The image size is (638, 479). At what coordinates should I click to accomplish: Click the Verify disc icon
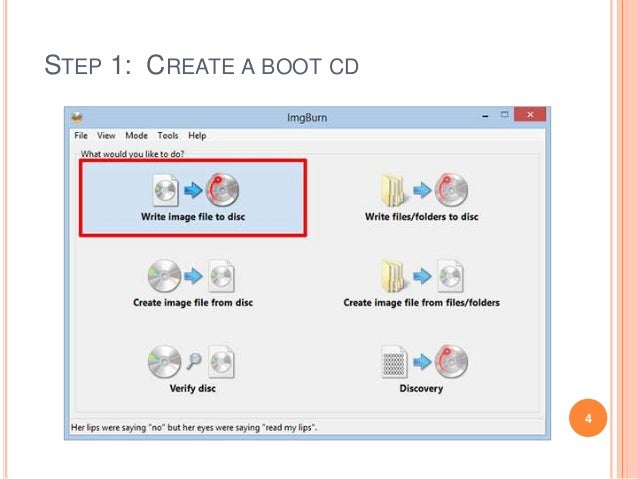pyautogui.click(x=191, y=361)
